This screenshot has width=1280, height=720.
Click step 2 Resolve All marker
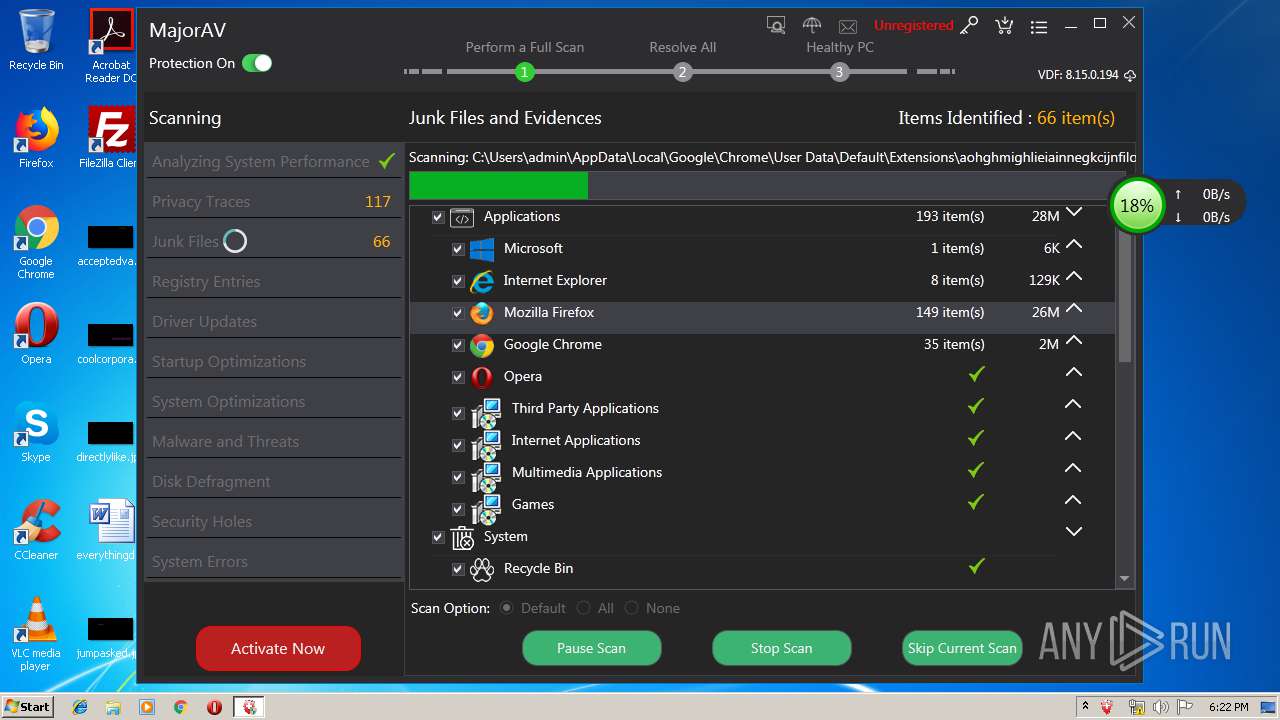coord(682,72)
